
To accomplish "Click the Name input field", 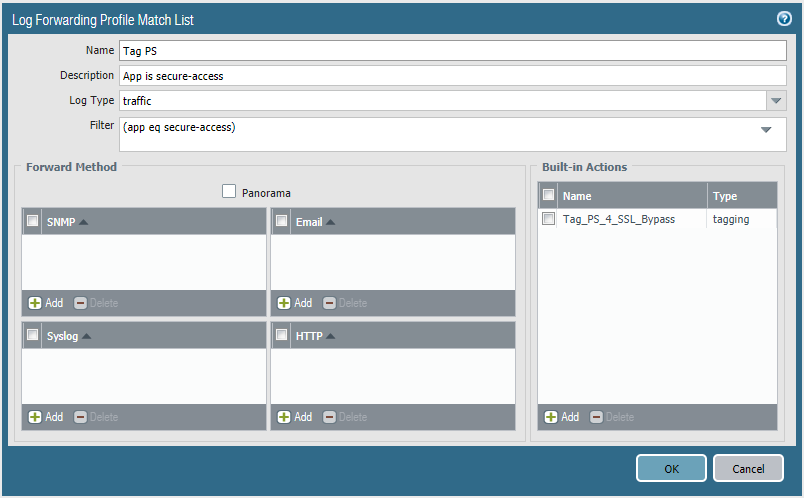I will (x=452, y=51).
